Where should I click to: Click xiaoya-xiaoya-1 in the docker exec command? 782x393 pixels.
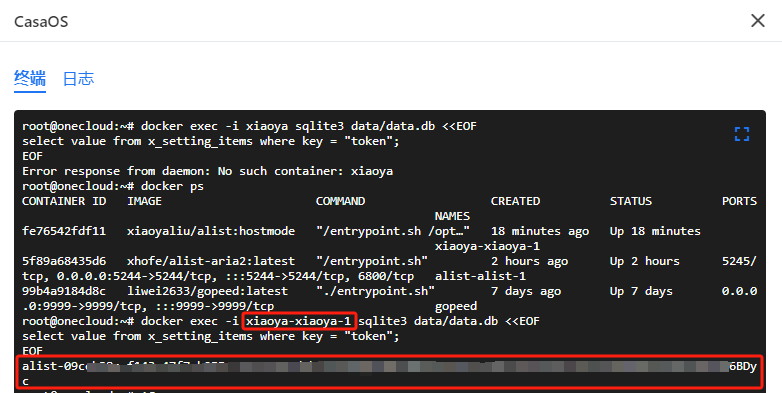pos(299,321)
